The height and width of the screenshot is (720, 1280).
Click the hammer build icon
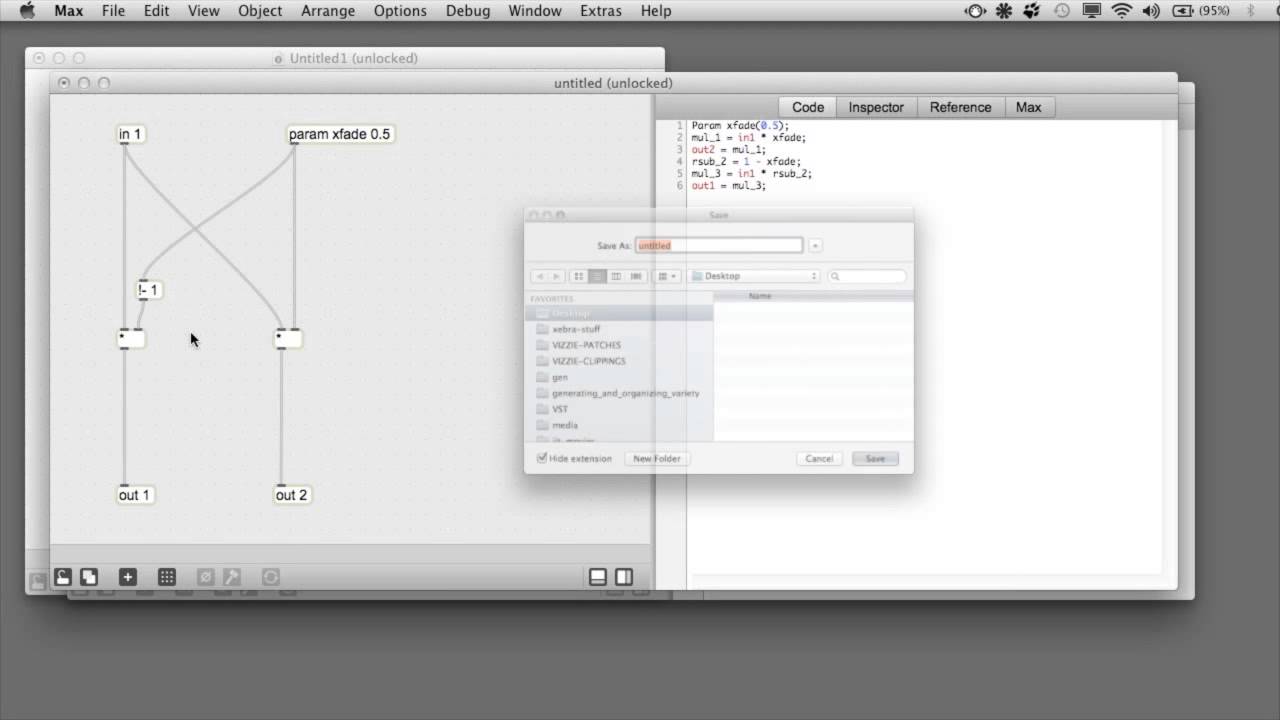[x=231, y=577]
